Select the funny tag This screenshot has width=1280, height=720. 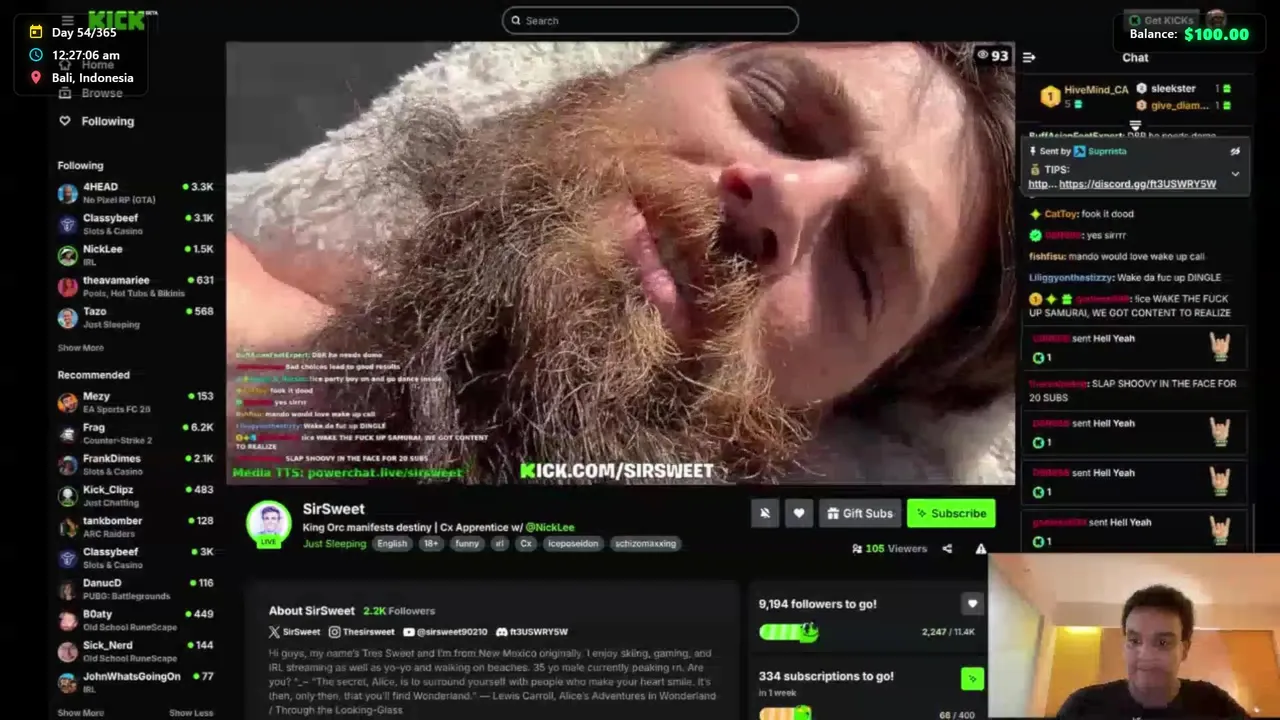467,544
